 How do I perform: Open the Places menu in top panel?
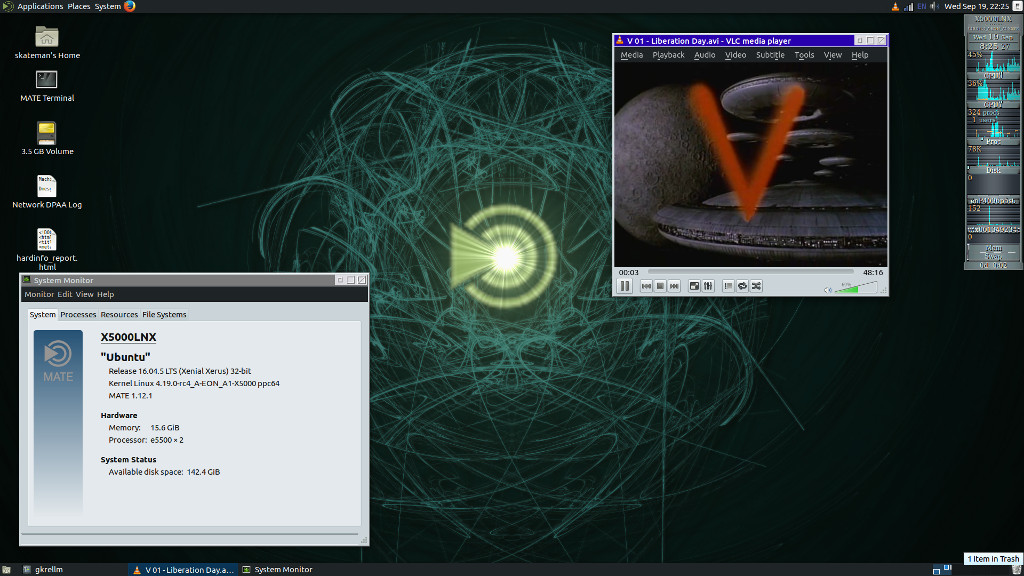click(78, 6)
